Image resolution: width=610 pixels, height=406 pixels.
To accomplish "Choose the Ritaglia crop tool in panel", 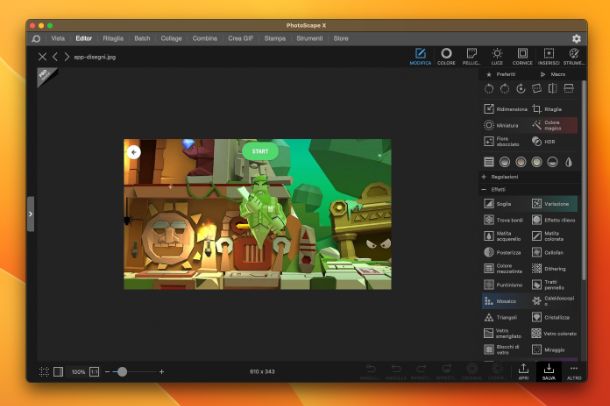I will (x=547, y=109).
